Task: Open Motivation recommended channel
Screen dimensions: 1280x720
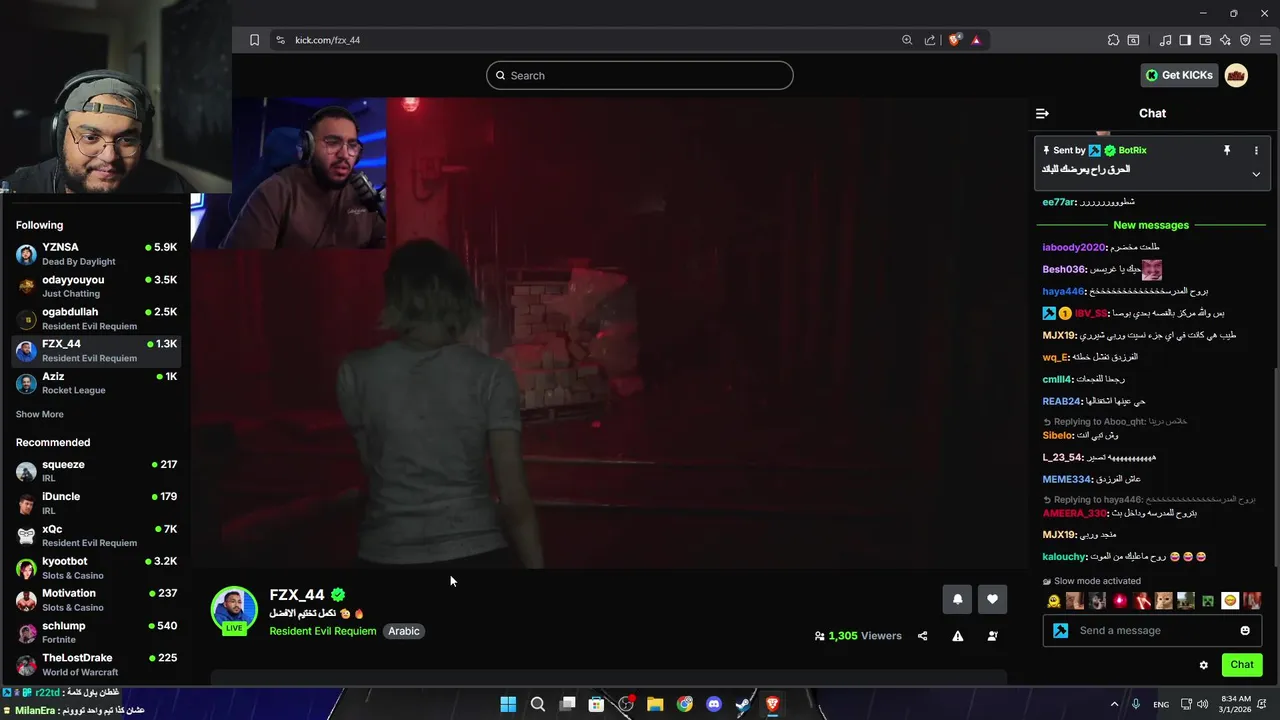Action: click(x=95, y=600)
